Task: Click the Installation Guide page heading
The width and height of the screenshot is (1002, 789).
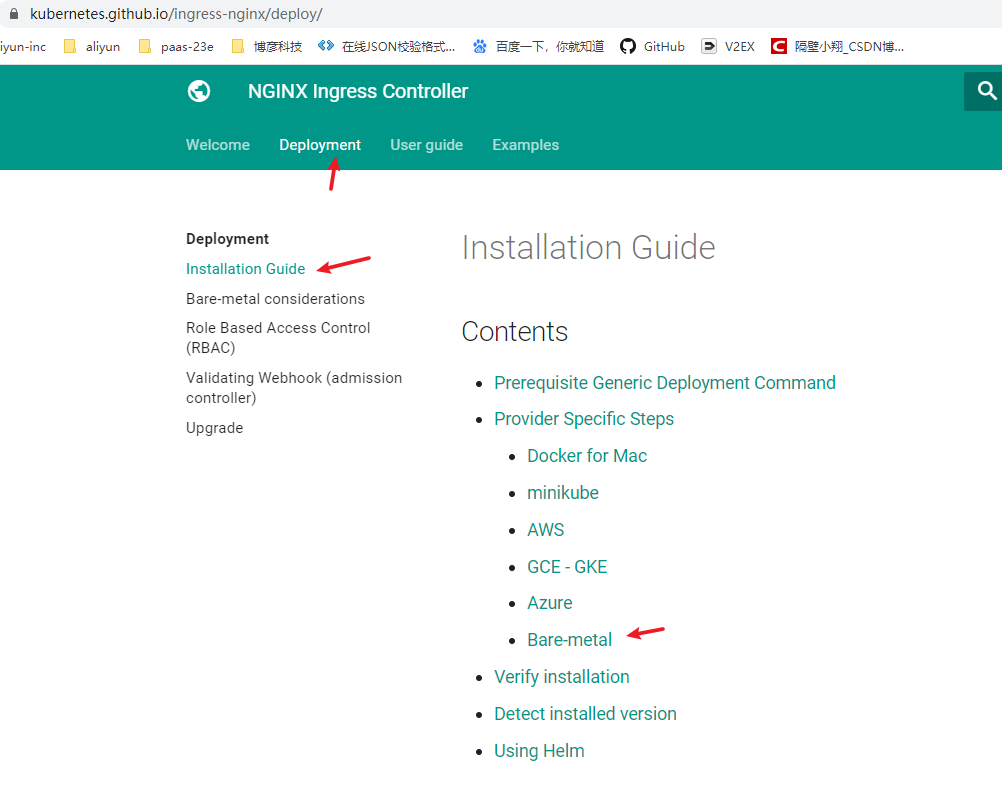Action: tap(588, 247)
